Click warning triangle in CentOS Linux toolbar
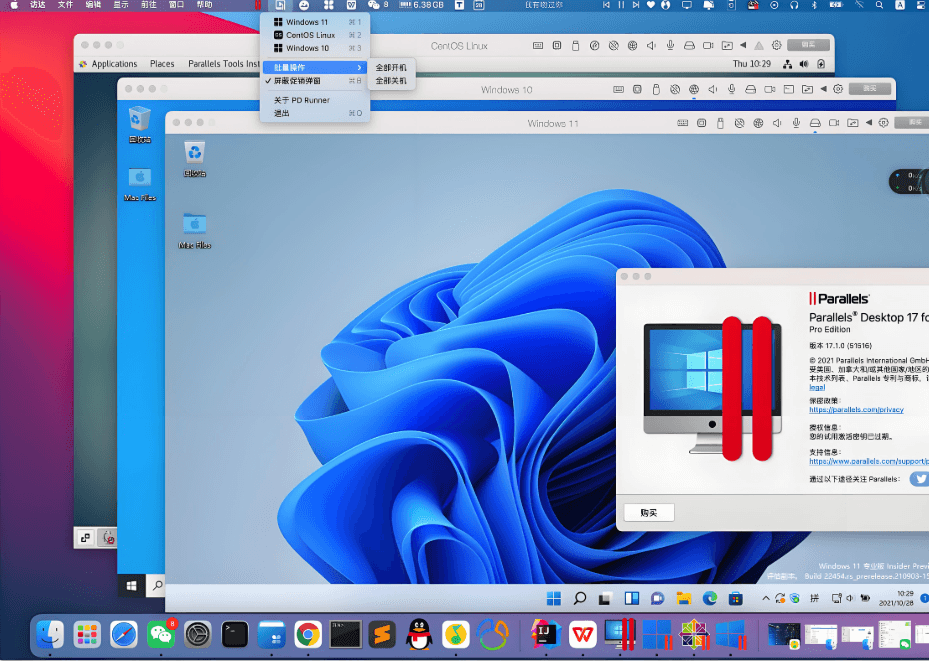Image resolution: width=929 pixels, height=661 pixels. (759, 46)
